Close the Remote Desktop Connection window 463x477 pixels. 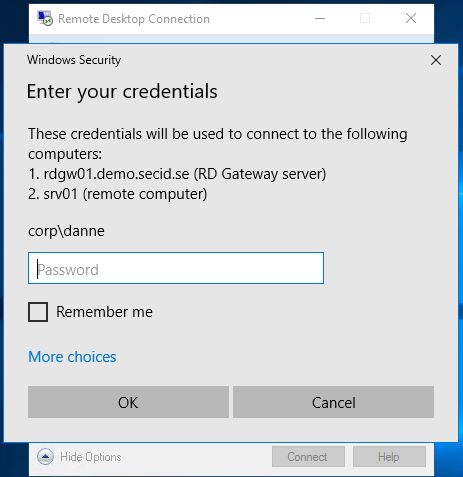coord(411,18)
